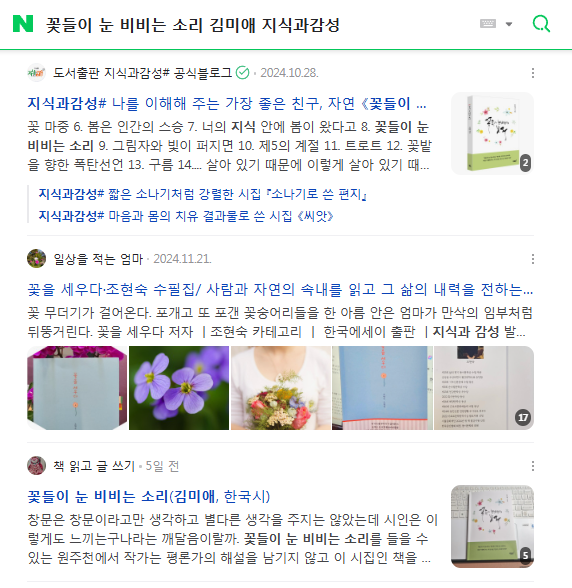Open the 꽃을 세우다 조현숙 수필집 post title
The height and width of the screenshot is (588, 572).
point(280,289)
